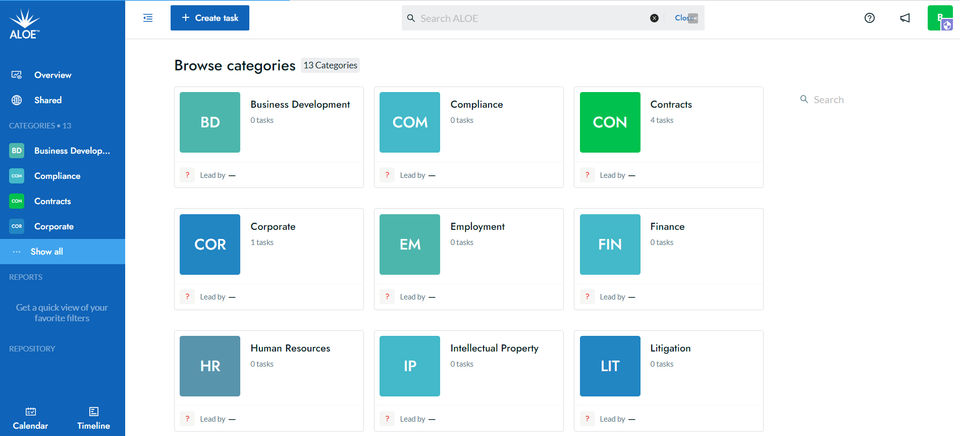Image resolution: width=960 pixels, height=436 pixels.
Task: Open the Finance card title
Action: click(x=667, y=227)
